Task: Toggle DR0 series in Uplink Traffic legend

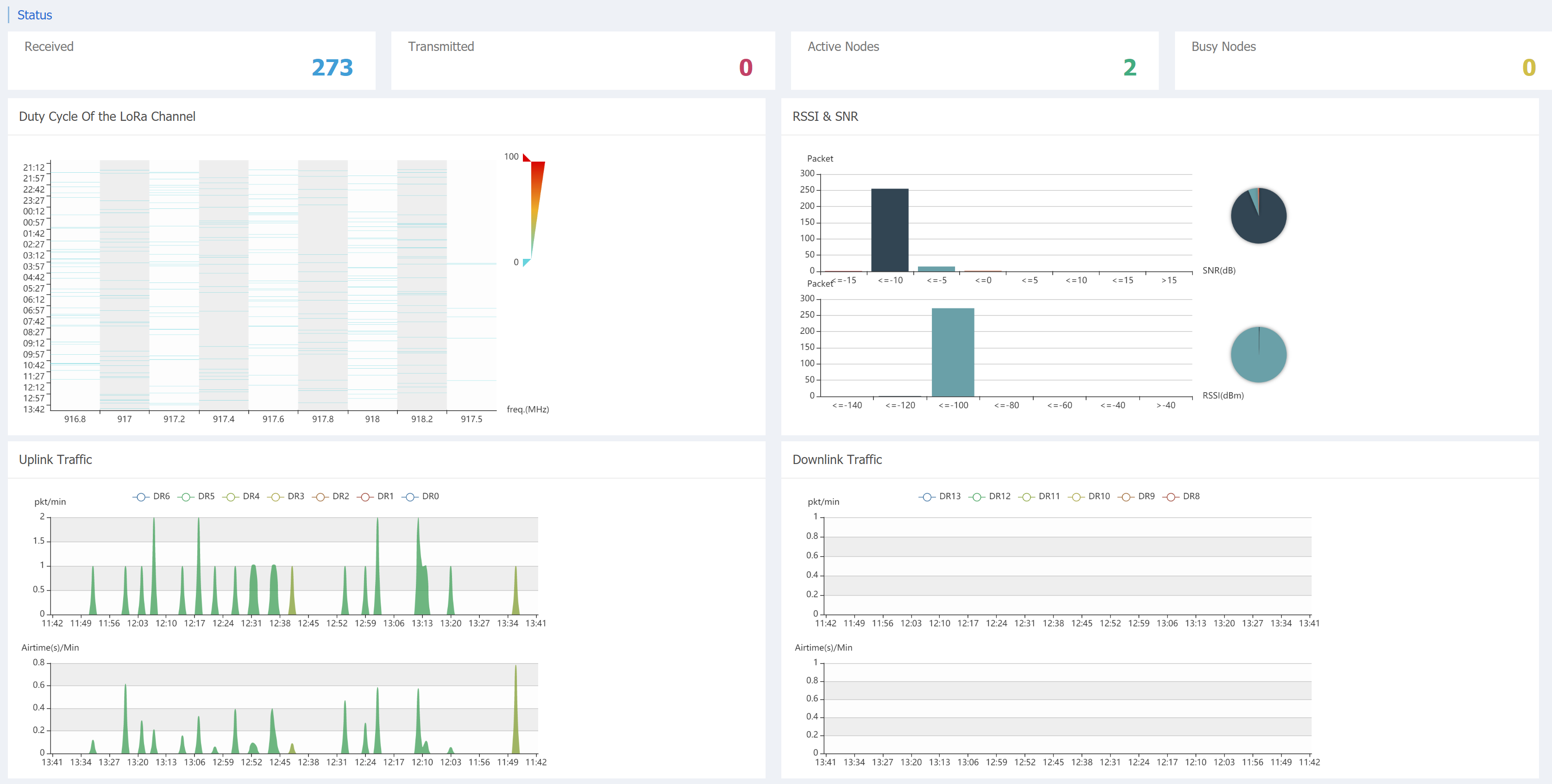Action: pos(420,496)
